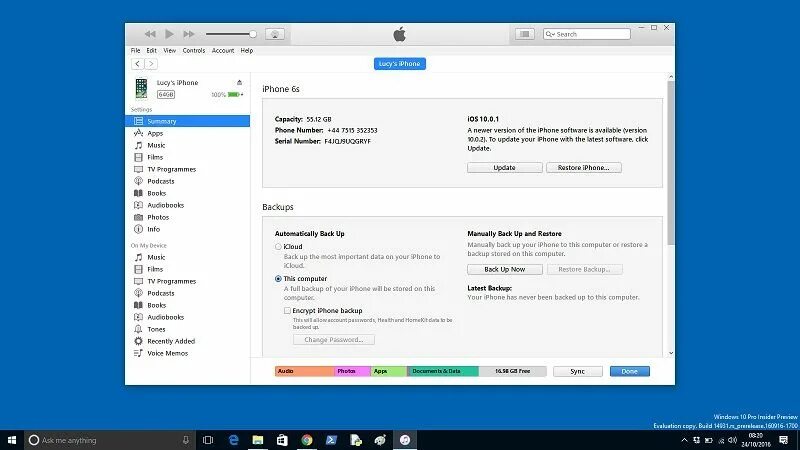
Task: Open the Action Center notifications icon
Action: 784,440
